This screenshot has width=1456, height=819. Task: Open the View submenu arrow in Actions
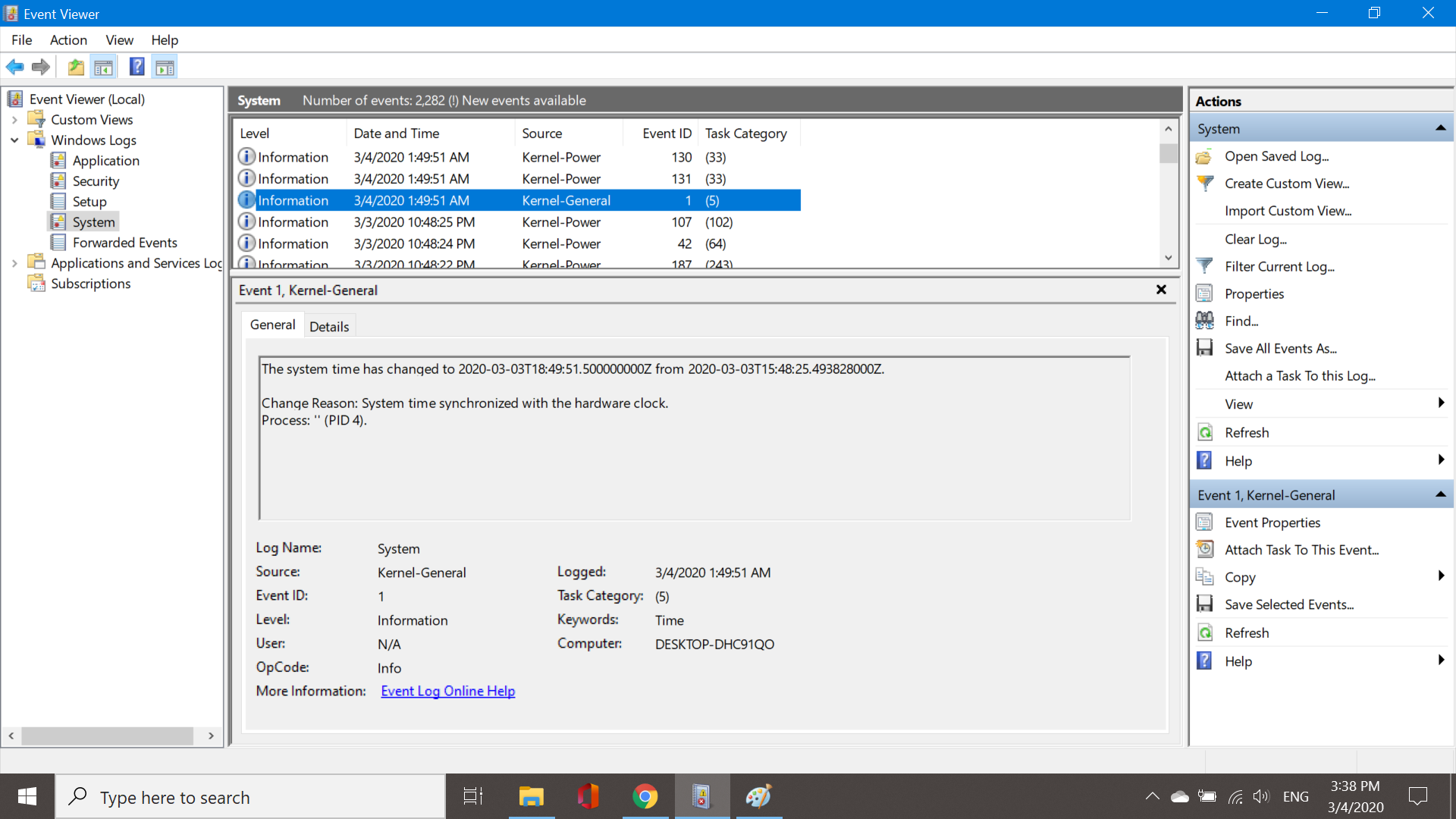pos(1441,403)
